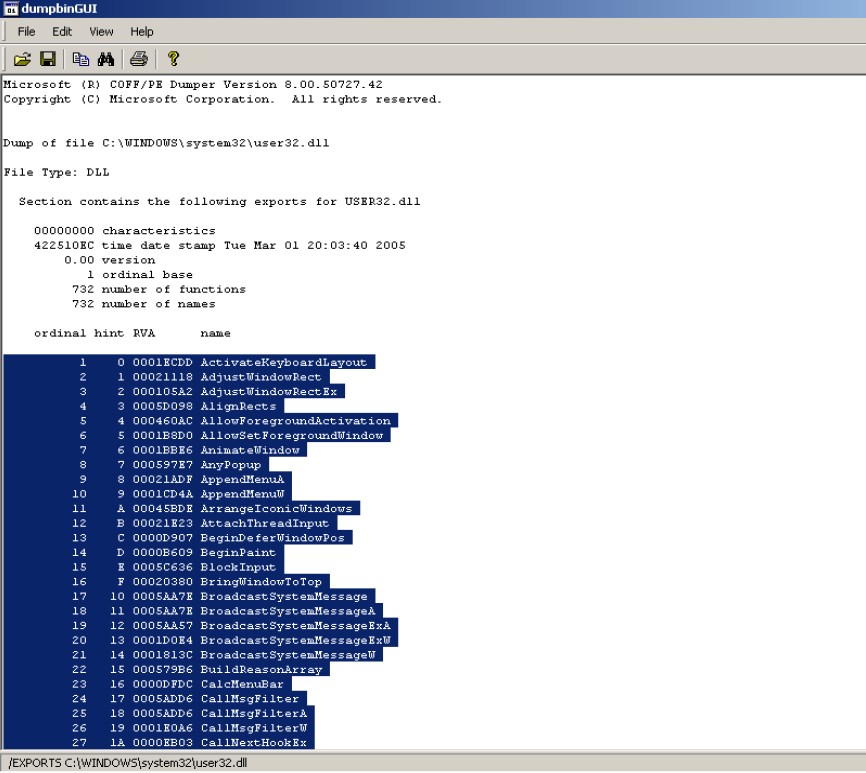Viewport: 866px width, 773px height.
Task: Open the View menu
Action: point(101,31)
